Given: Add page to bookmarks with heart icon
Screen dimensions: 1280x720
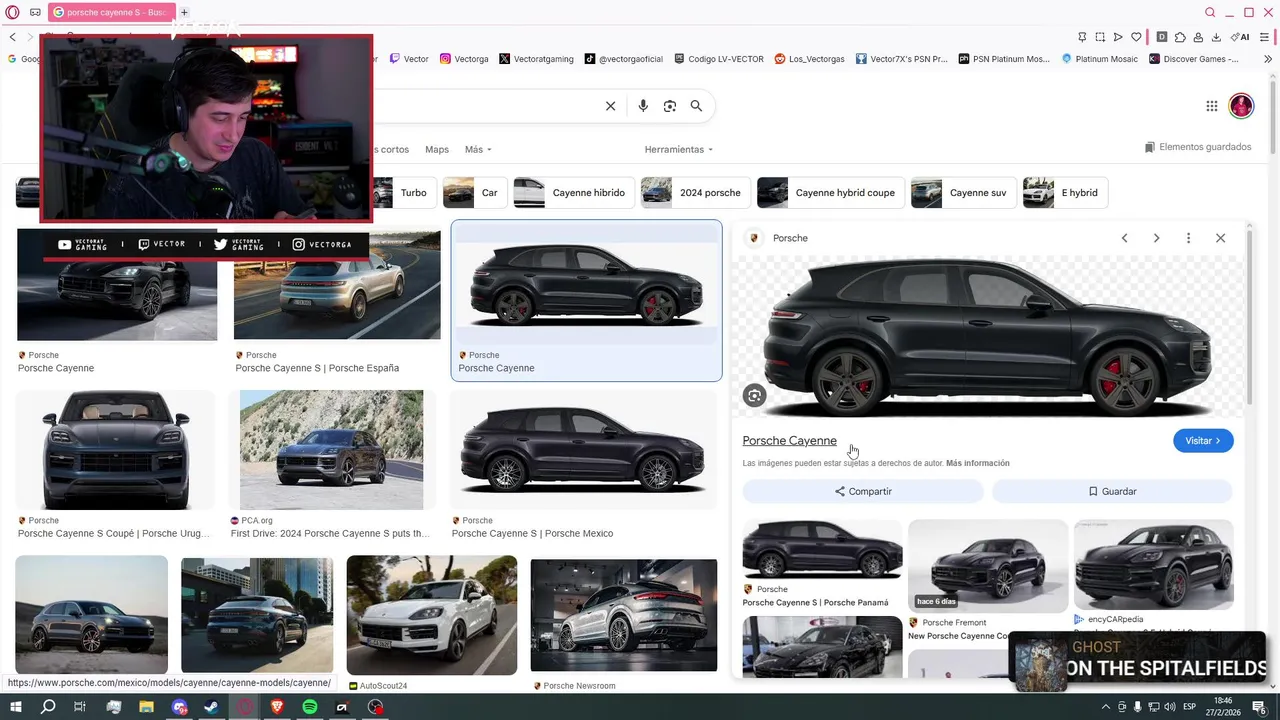Looking at the screenshot, I should [1136, 37].
